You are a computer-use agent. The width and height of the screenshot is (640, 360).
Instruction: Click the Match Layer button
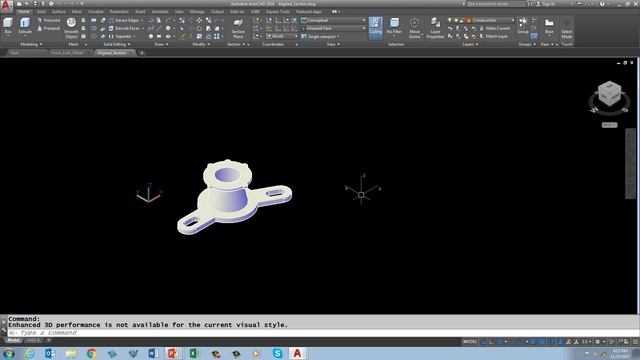click(x=493, y=36)
